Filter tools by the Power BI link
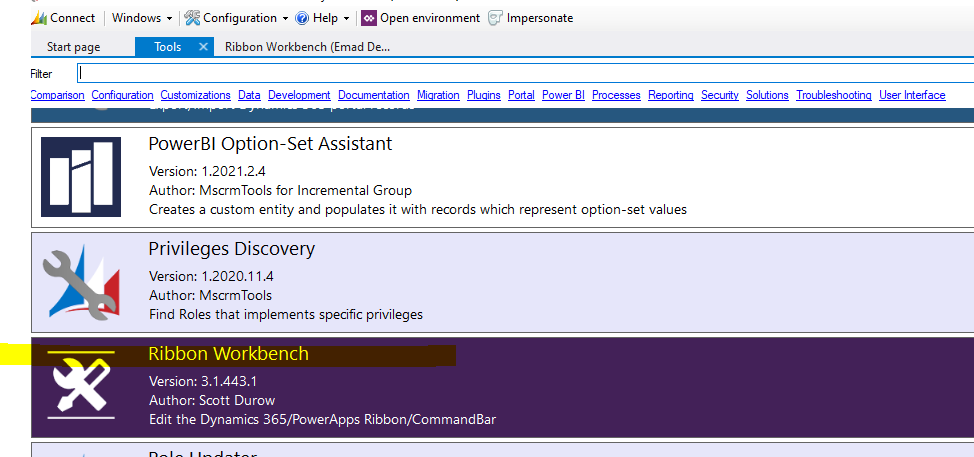974x457 pixels. point(563,95)
